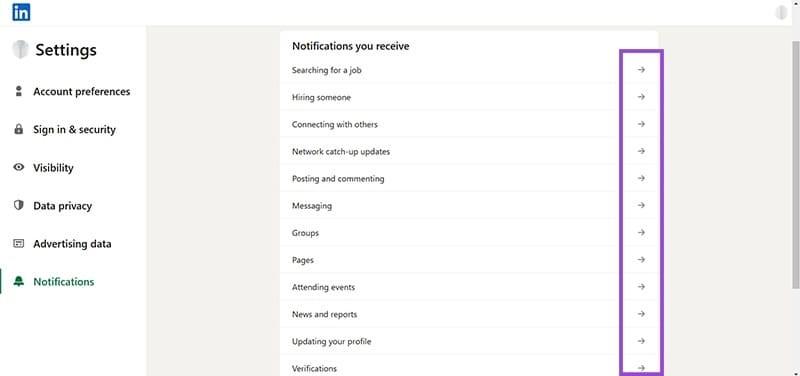800x376 pixels.
Task: Open the Messaging row arrow
Action: point(641,206)
